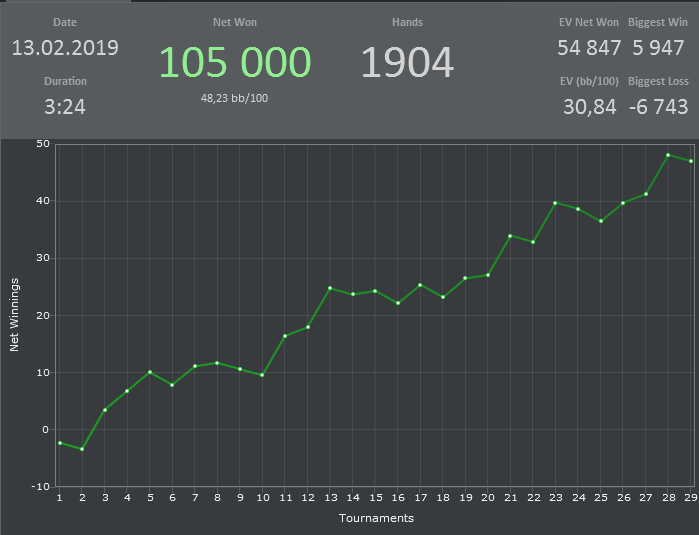Select the graph point at tournament 21
Viewport: 699px width, 535px height.
pyautogui.click(x=510, y=236)
